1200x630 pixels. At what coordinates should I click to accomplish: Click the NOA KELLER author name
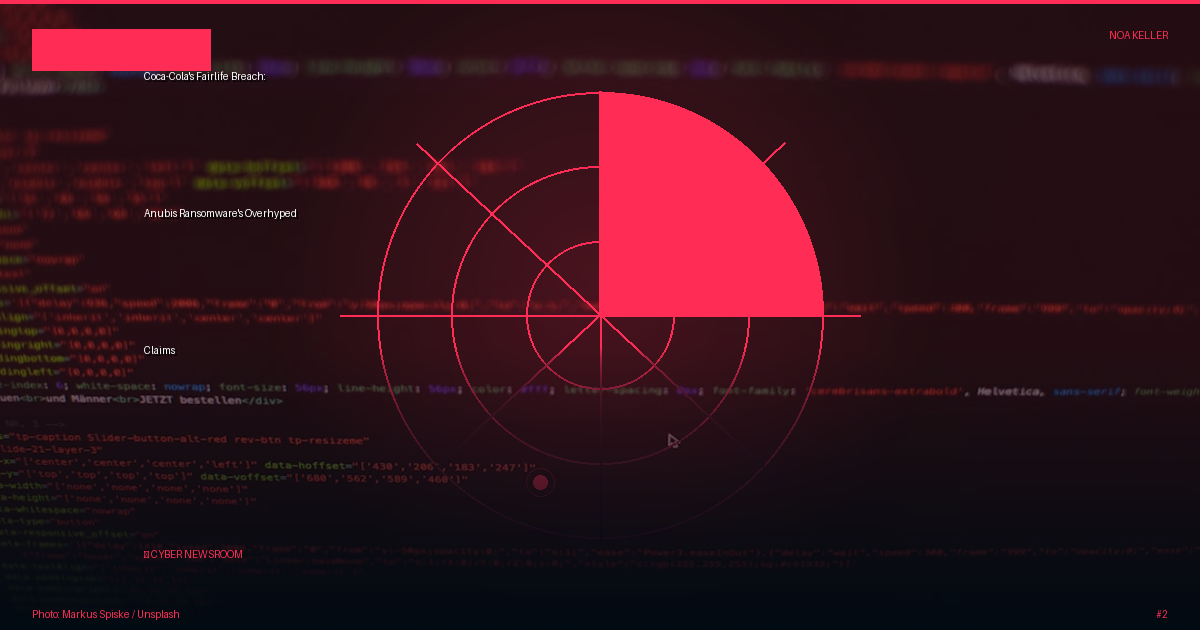pos(1138,35)
